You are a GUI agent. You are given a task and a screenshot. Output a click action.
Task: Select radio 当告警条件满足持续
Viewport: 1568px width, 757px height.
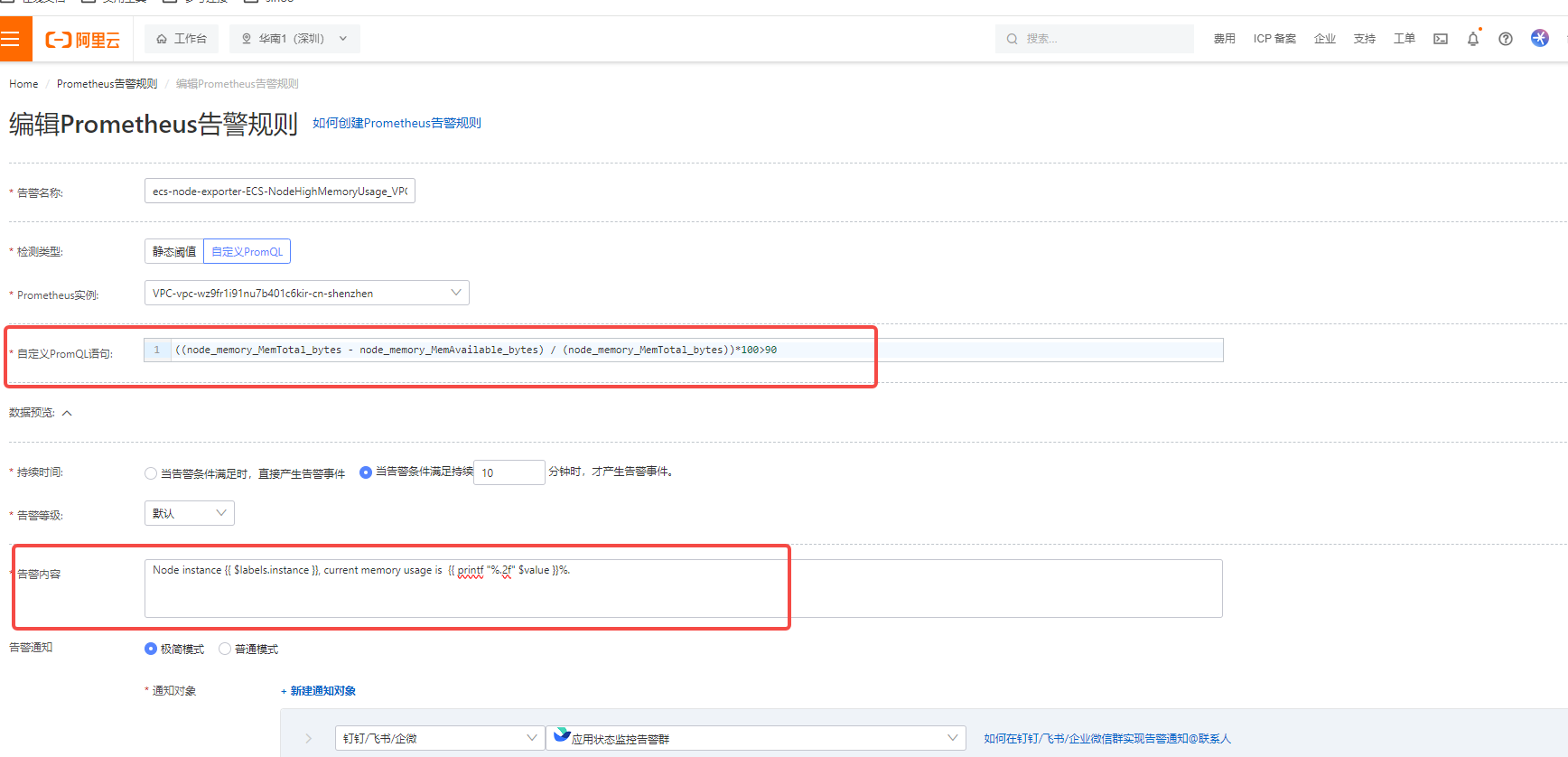coord(366,472)
